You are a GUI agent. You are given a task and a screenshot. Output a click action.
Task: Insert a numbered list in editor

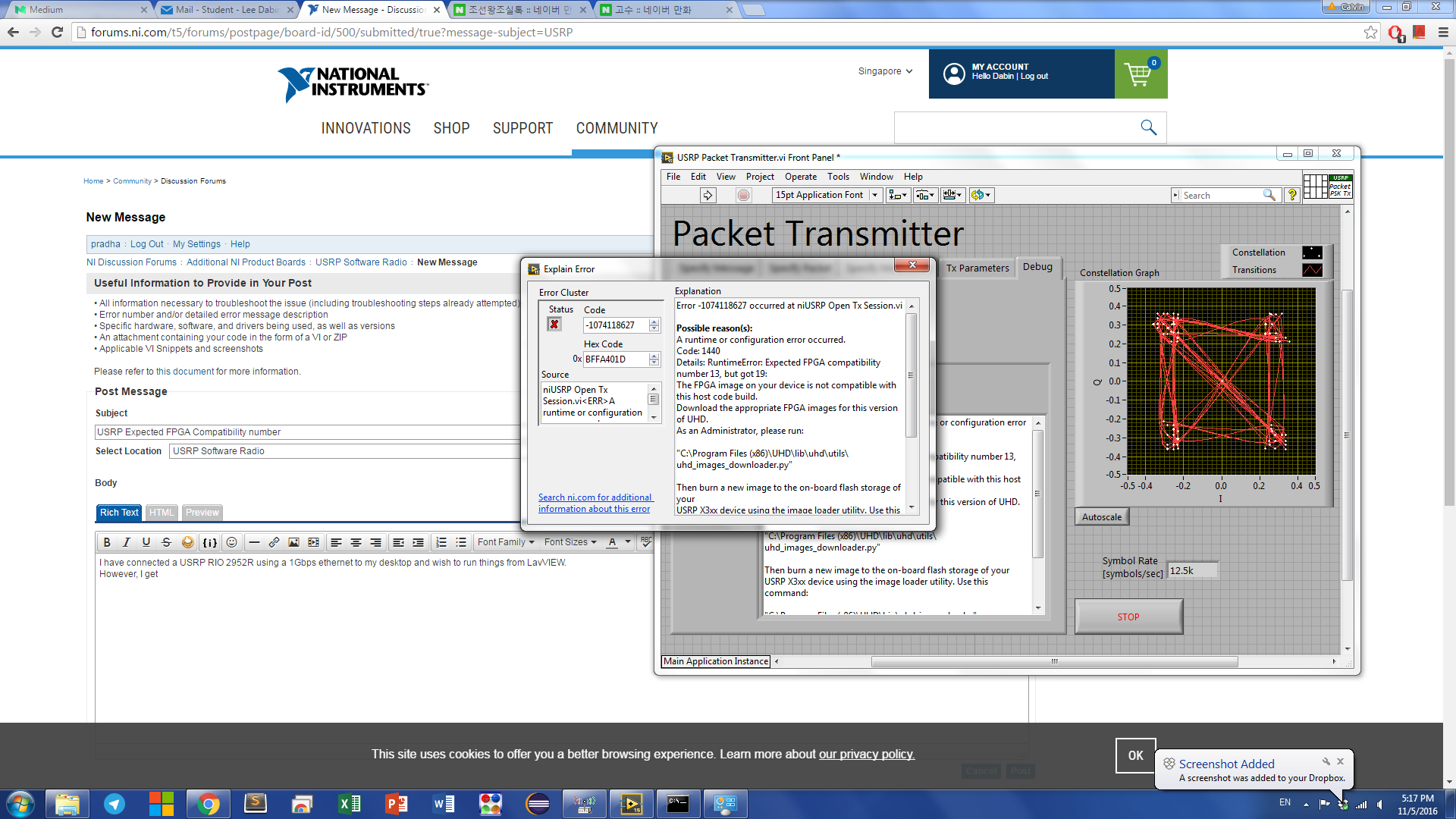click(441, 542)
